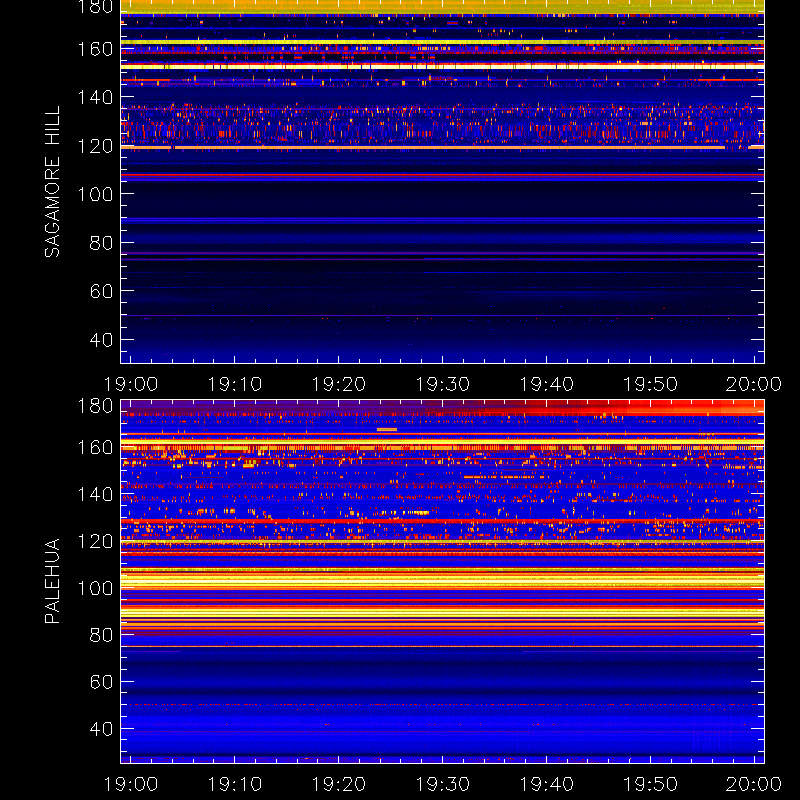
Task: Click the 19:00 time label under Palehua plot
Action: [x=131, y=784]
